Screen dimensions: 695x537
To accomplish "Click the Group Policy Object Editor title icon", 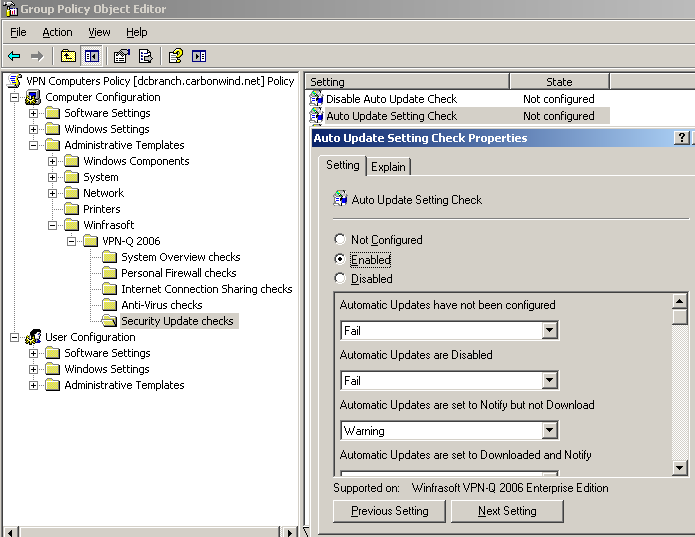I will tap(11, 9).
